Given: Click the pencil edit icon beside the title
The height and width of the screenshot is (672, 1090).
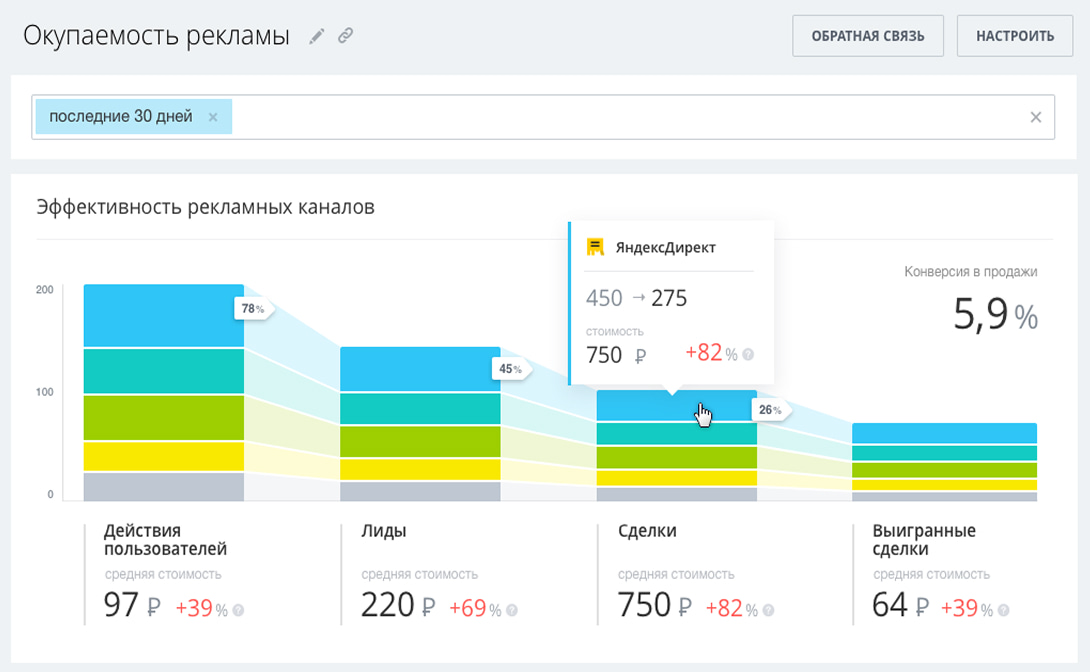Looking at the screenshot, I should [317, 37].
